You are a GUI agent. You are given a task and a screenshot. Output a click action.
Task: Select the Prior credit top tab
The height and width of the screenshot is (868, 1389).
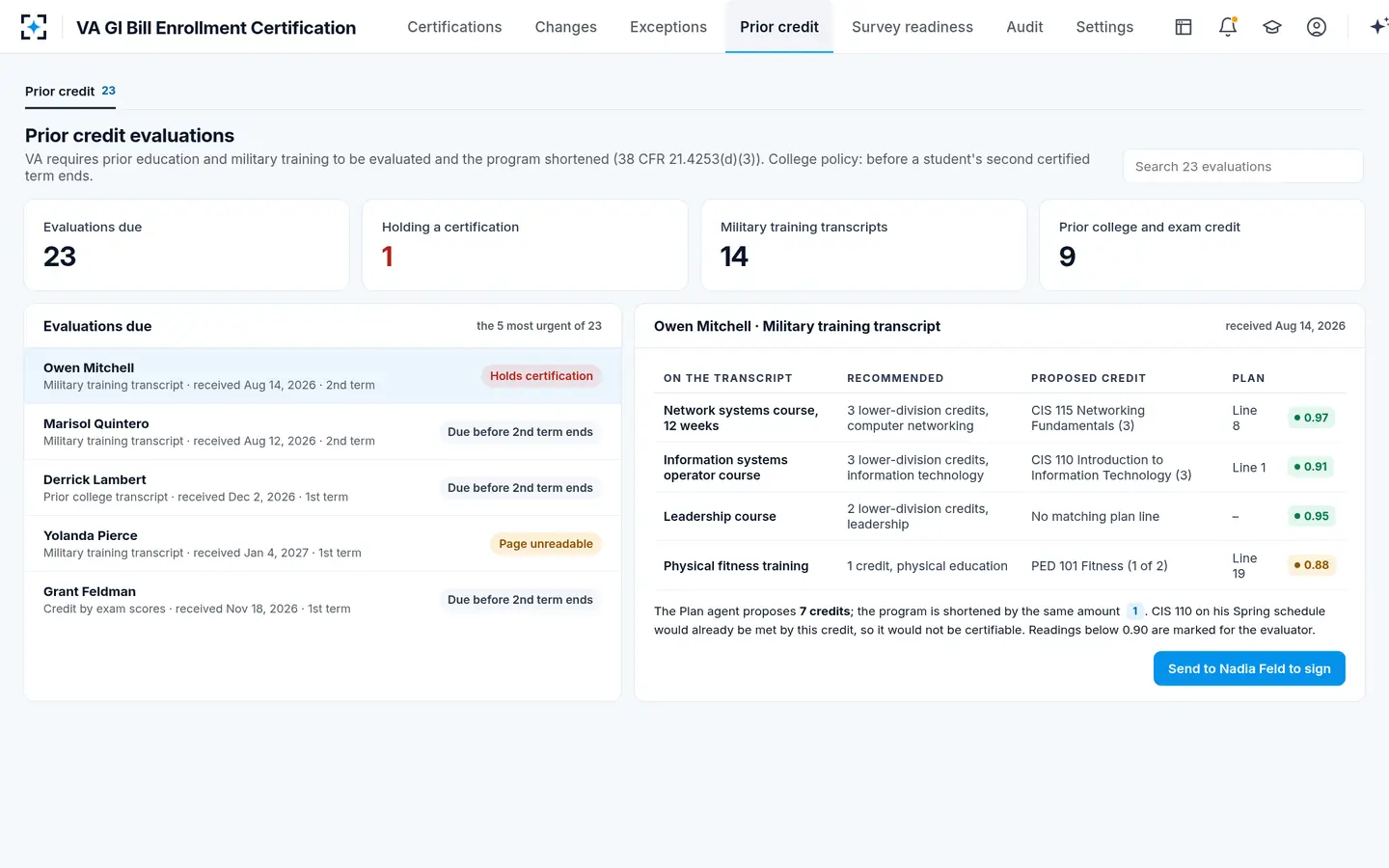coord(779,27)
